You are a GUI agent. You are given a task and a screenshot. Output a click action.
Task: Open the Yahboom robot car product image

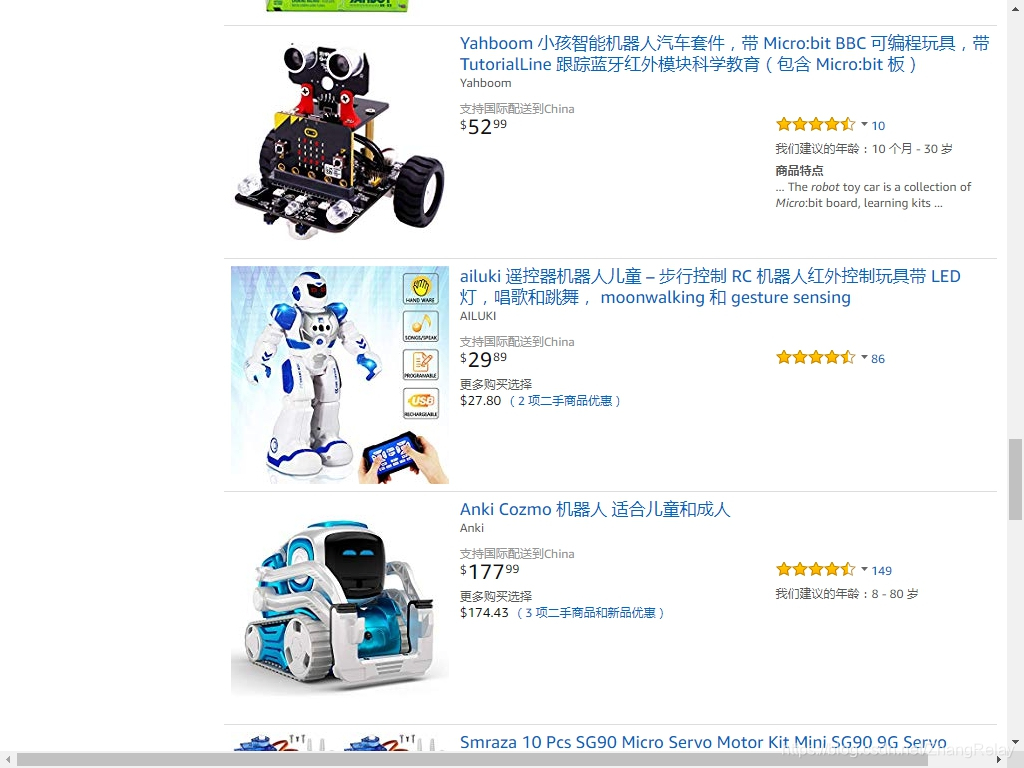click(340, 140)
